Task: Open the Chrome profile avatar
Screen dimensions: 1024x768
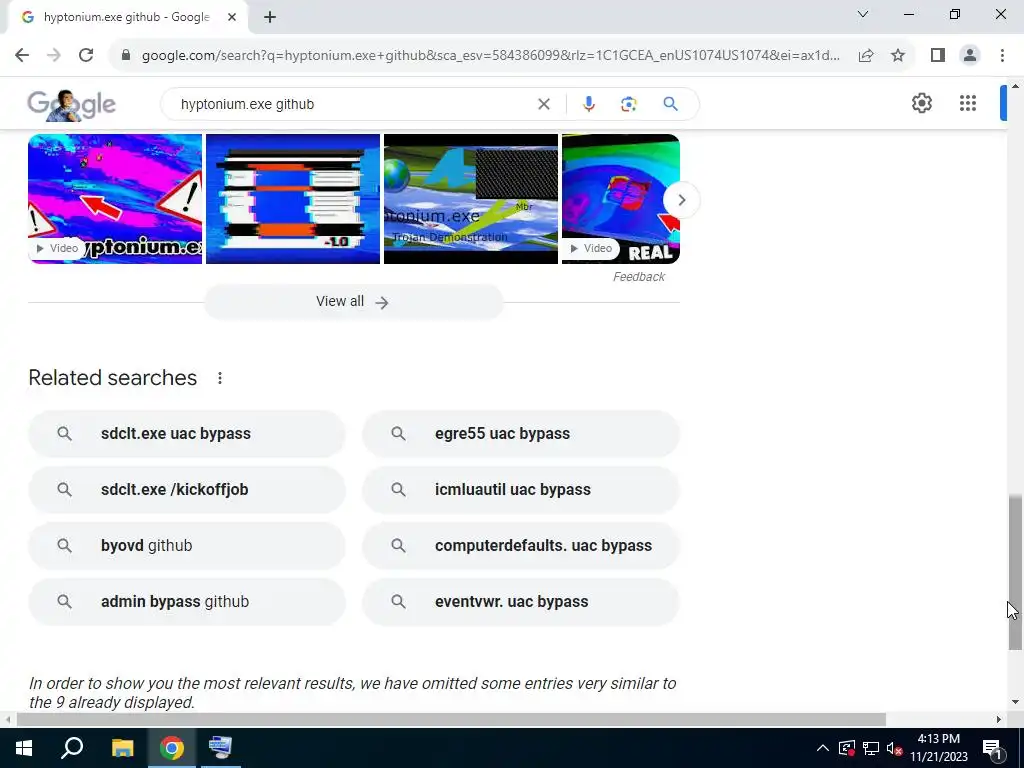Action: pos(970,56)
